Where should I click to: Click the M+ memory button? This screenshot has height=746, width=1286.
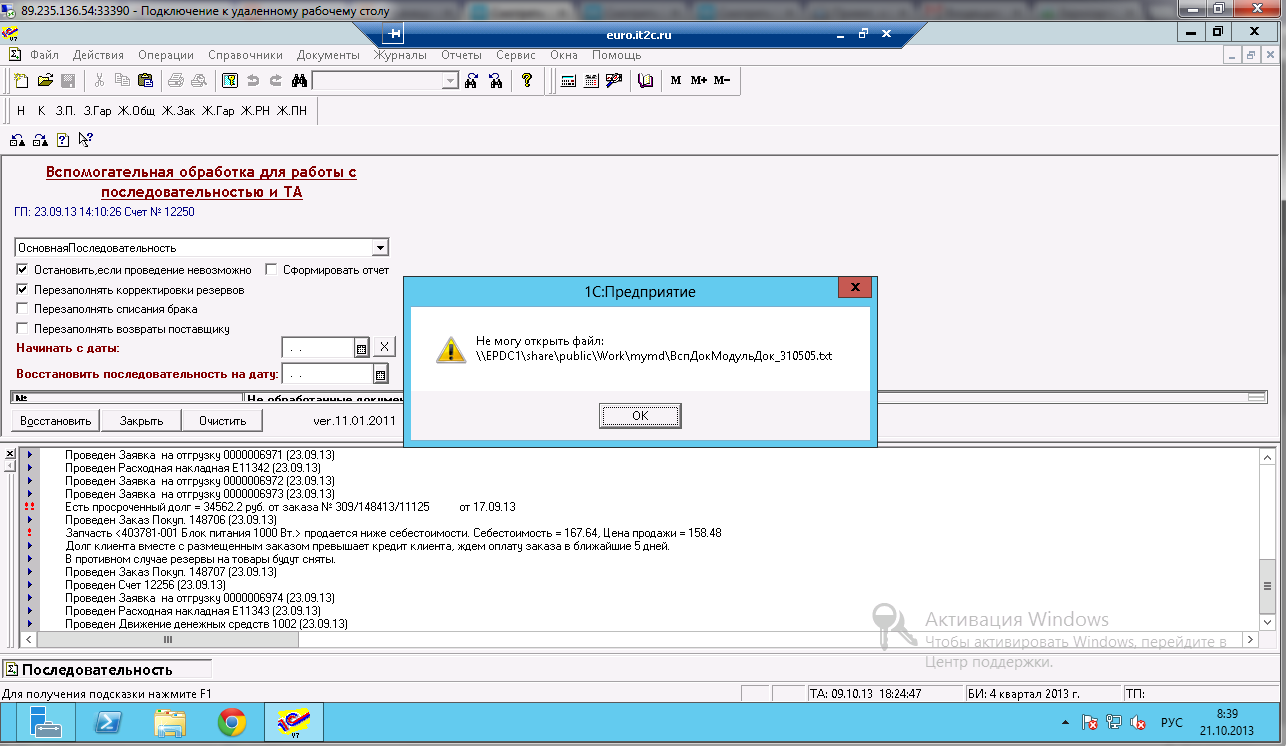pos(698,81)
